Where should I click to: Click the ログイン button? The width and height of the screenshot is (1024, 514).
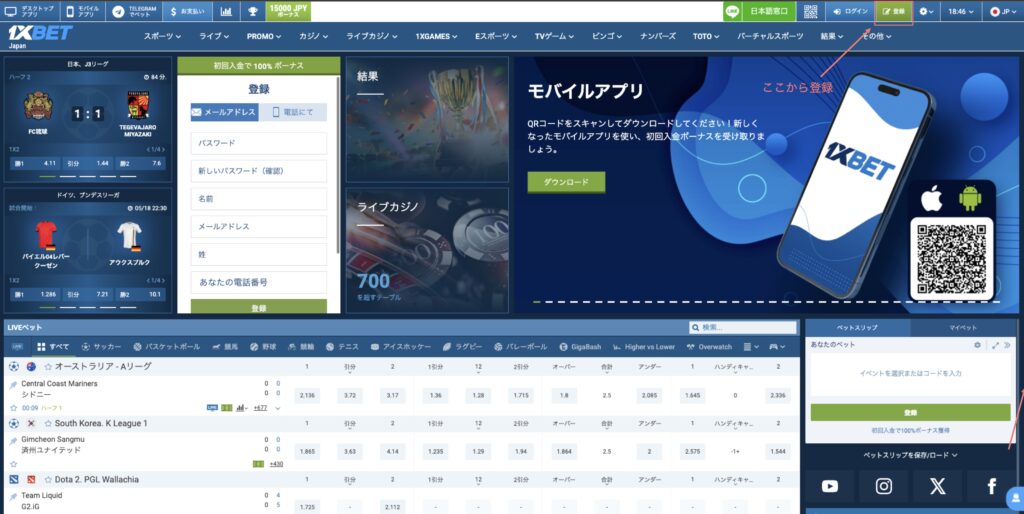click(x=850, y=11)
